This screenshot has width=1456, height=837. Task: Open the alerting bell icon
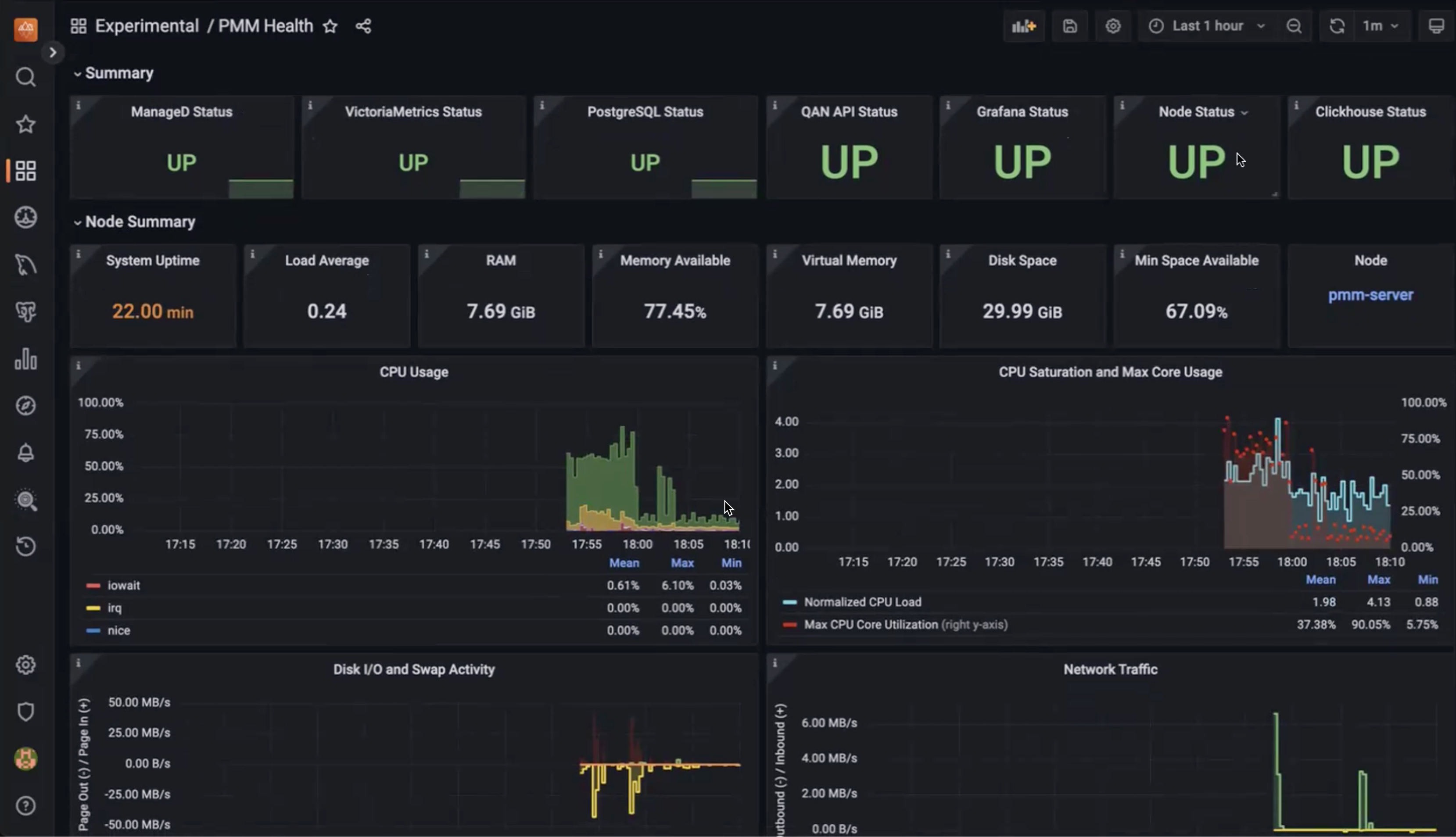pos(26,453)
